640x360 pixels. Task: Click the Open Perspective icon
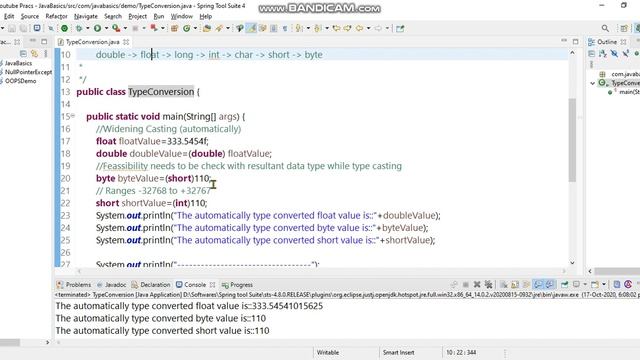[624, 28]
